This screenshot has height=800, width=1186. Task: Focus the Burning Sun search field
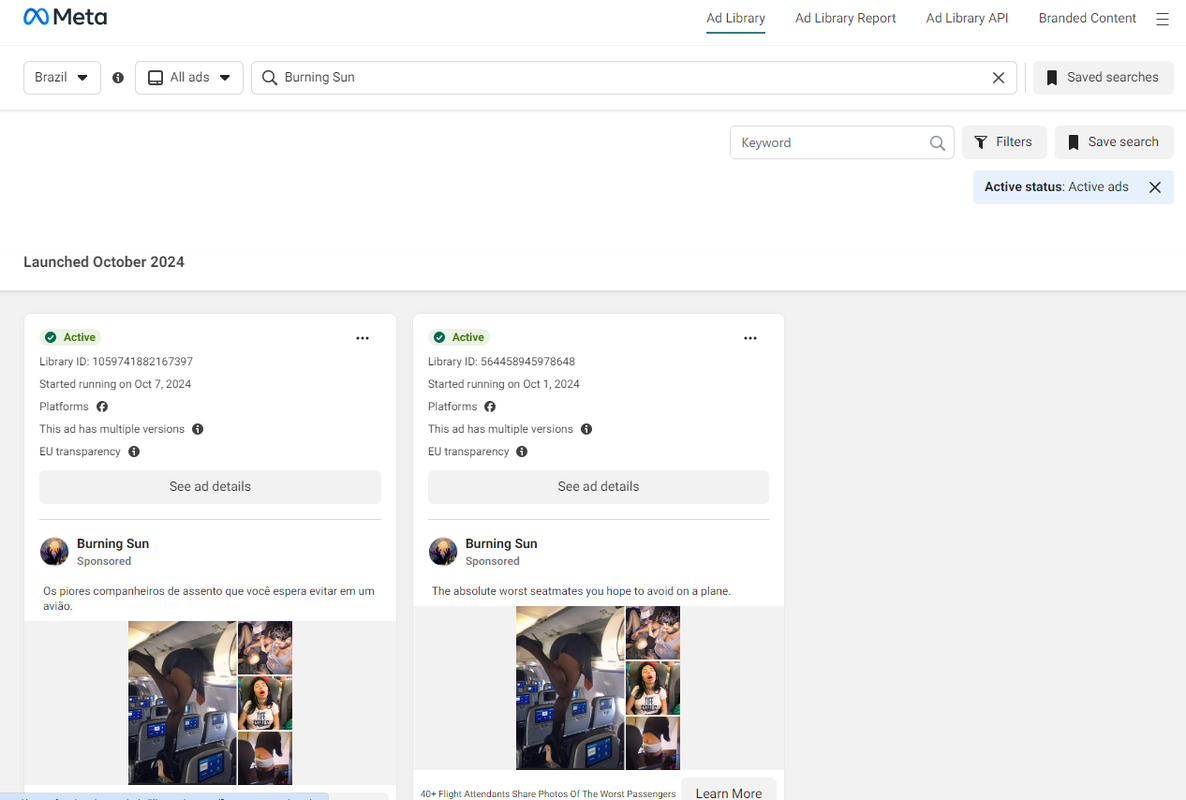coord(634,78)
